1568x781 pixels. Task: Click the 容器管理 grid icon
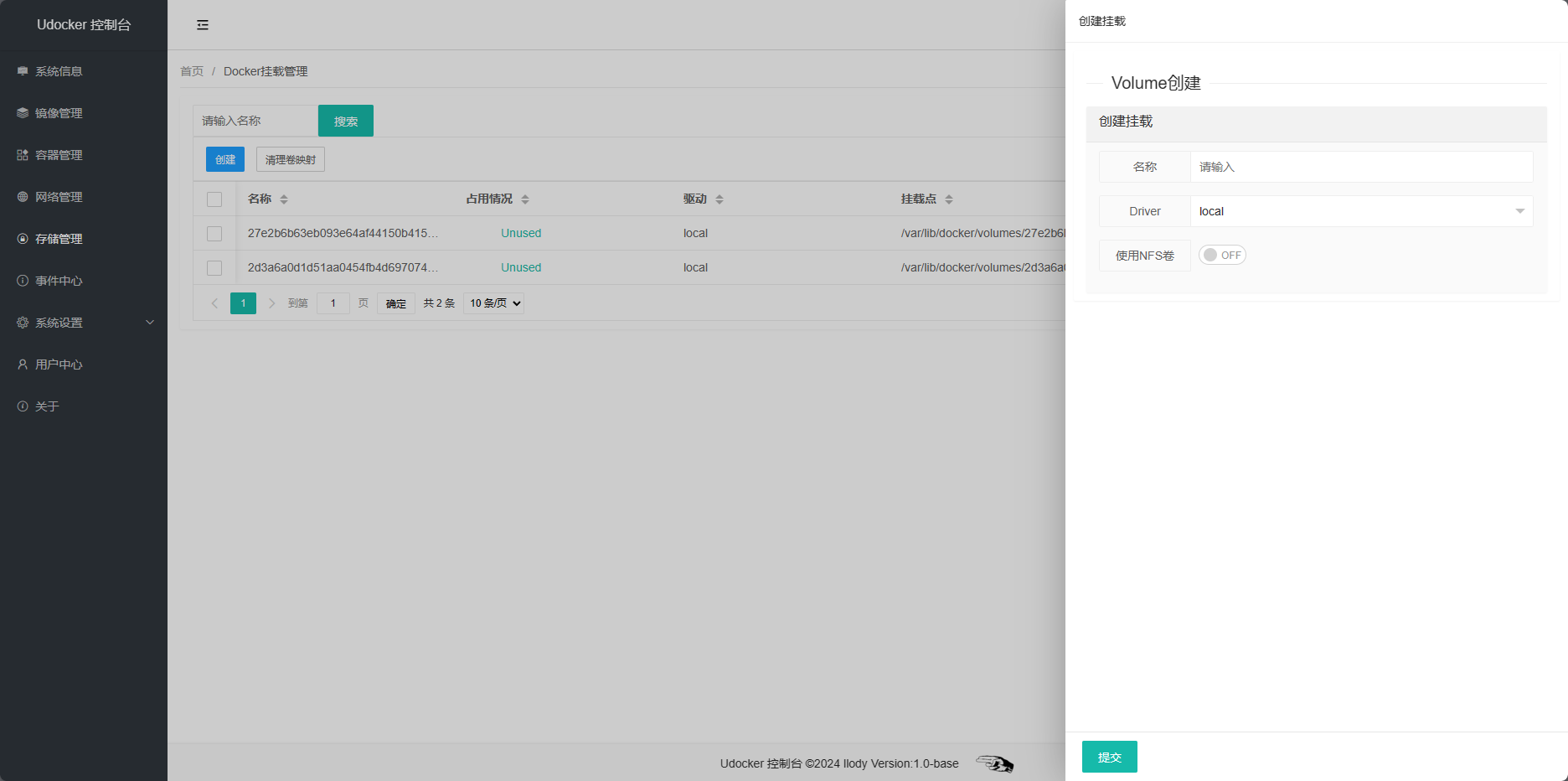23,155
